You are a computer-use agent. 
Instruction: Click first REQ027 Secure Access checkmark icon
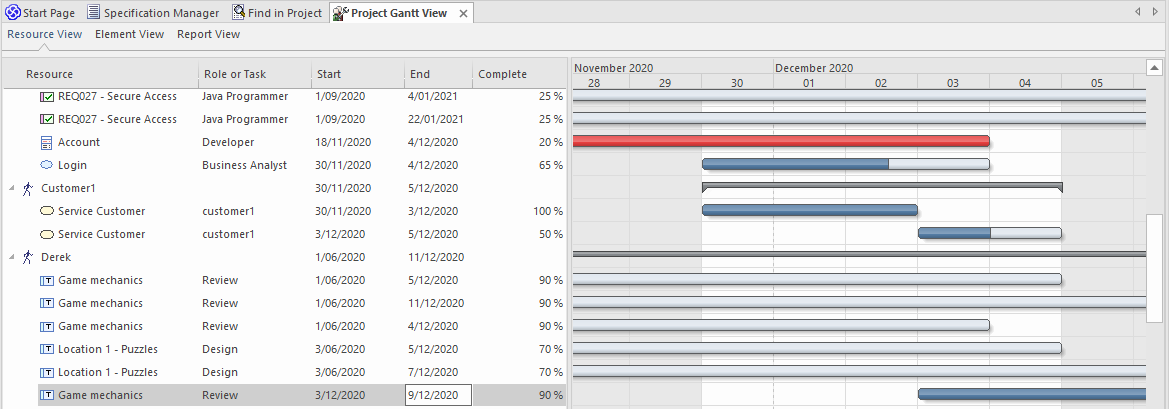point(47,96)
